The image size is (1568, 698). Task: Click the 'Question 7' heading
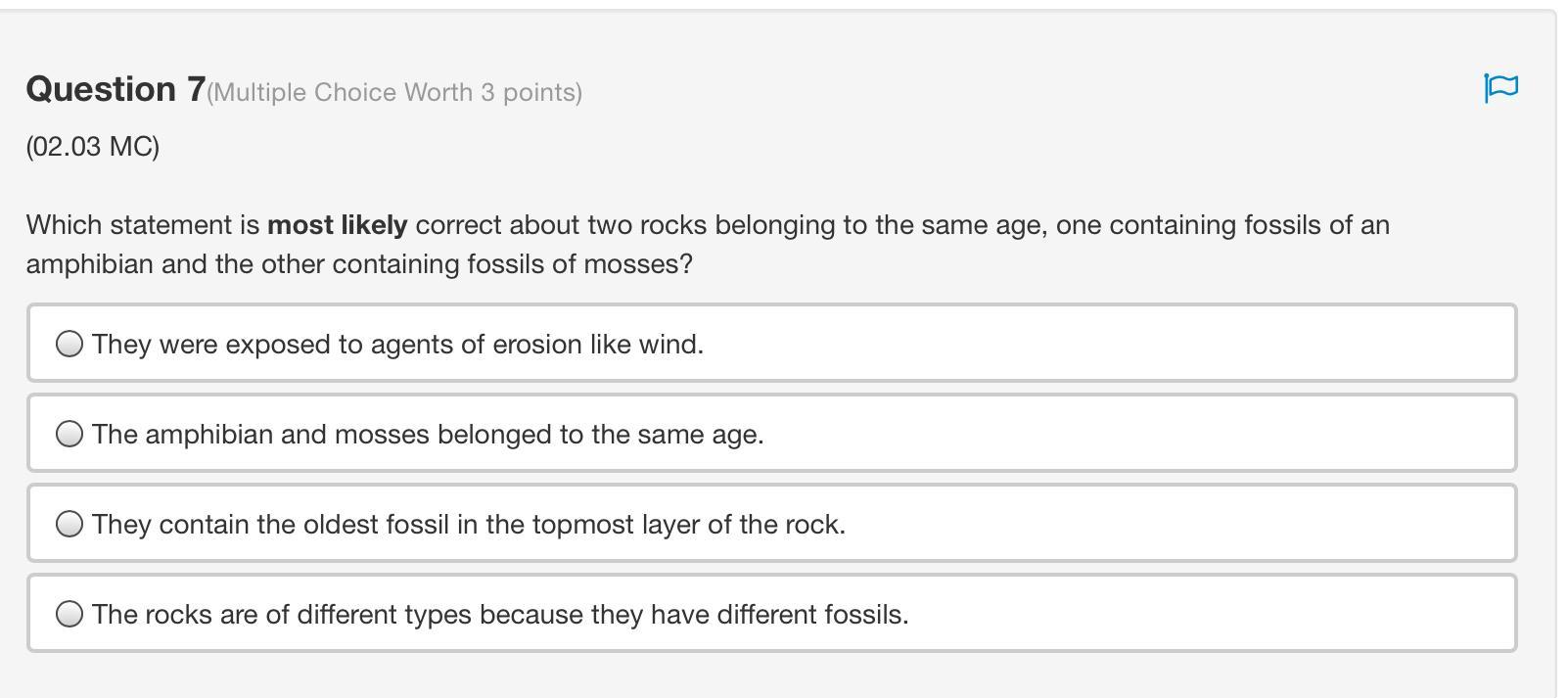point(115,89)
